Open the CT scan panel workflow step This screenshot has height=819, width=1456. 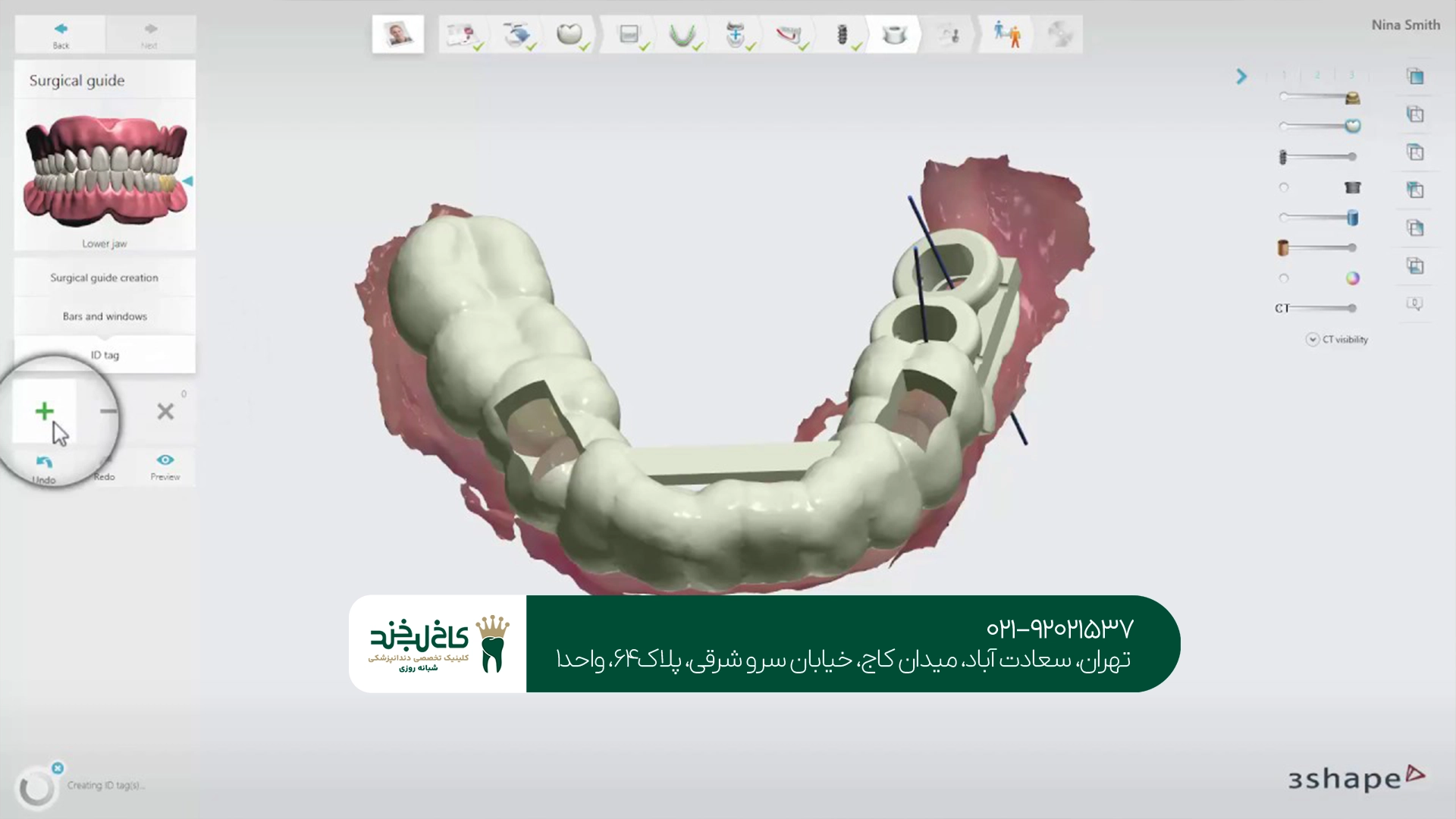pyautogui.click(x=629, y=35)
